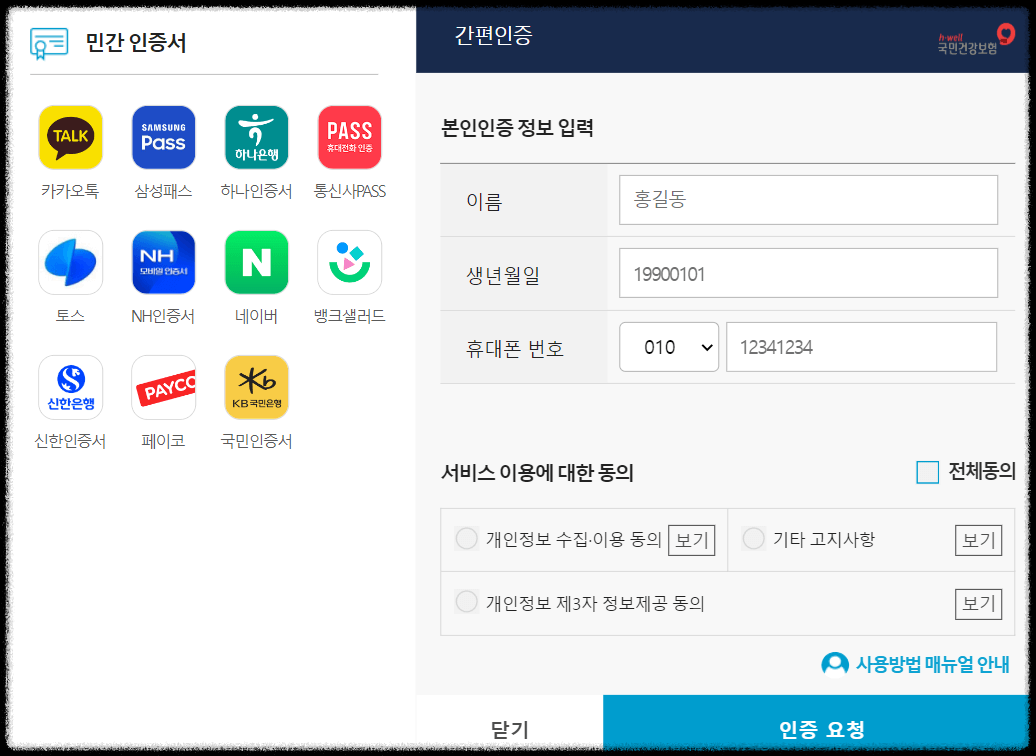Open the 010 phone prefix dropdown

point(668,346)
